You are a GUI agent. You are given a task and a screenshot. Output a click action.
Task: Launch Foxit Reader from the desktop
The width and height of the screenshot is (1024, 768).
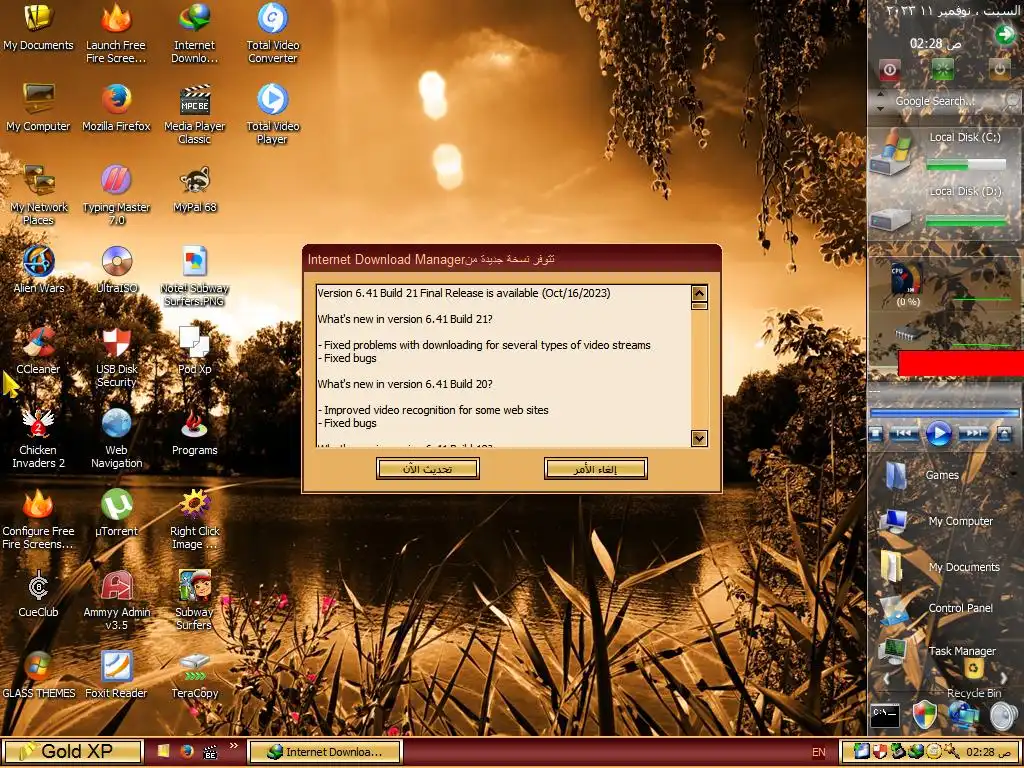116,675
